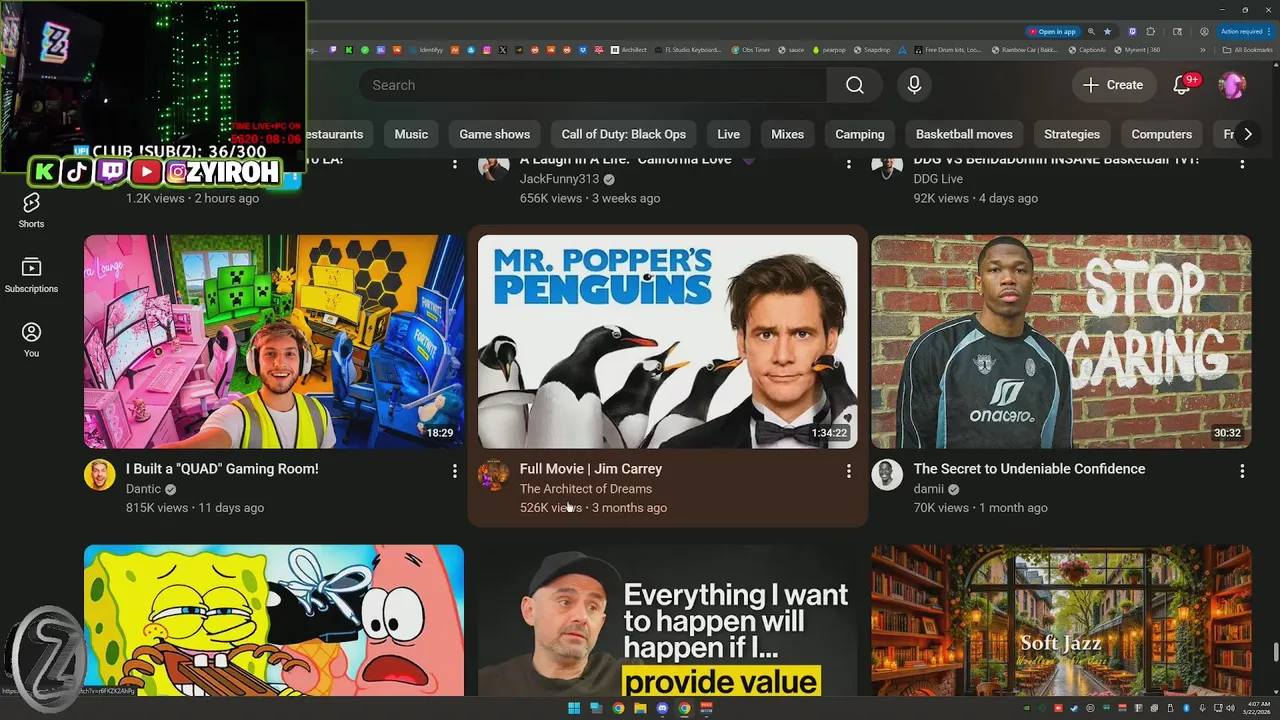Click the Dantic channel avatar
The image size is (1280, 720).
(x=100, y=474)
